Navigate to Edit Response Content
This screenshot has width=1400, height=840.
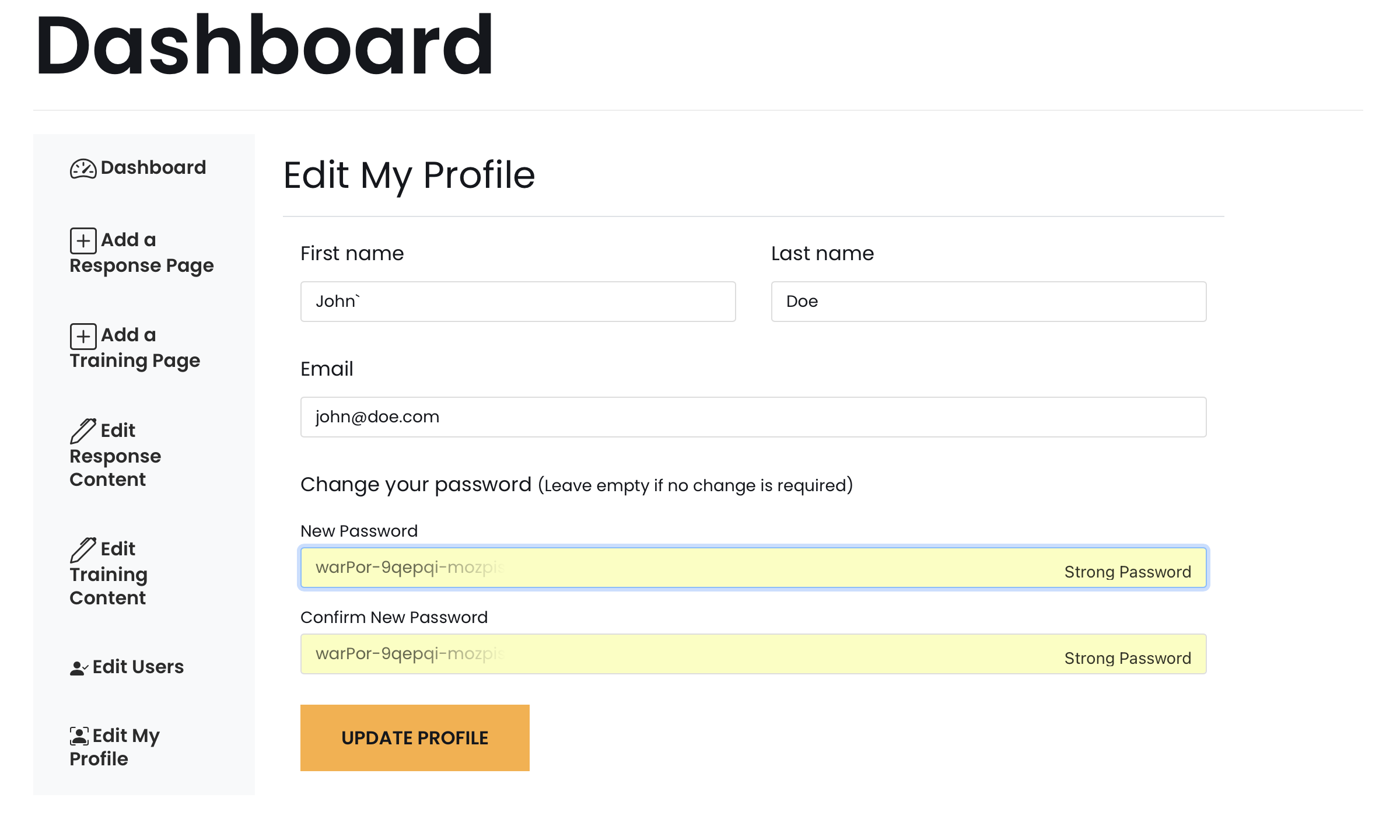point(116,456)
